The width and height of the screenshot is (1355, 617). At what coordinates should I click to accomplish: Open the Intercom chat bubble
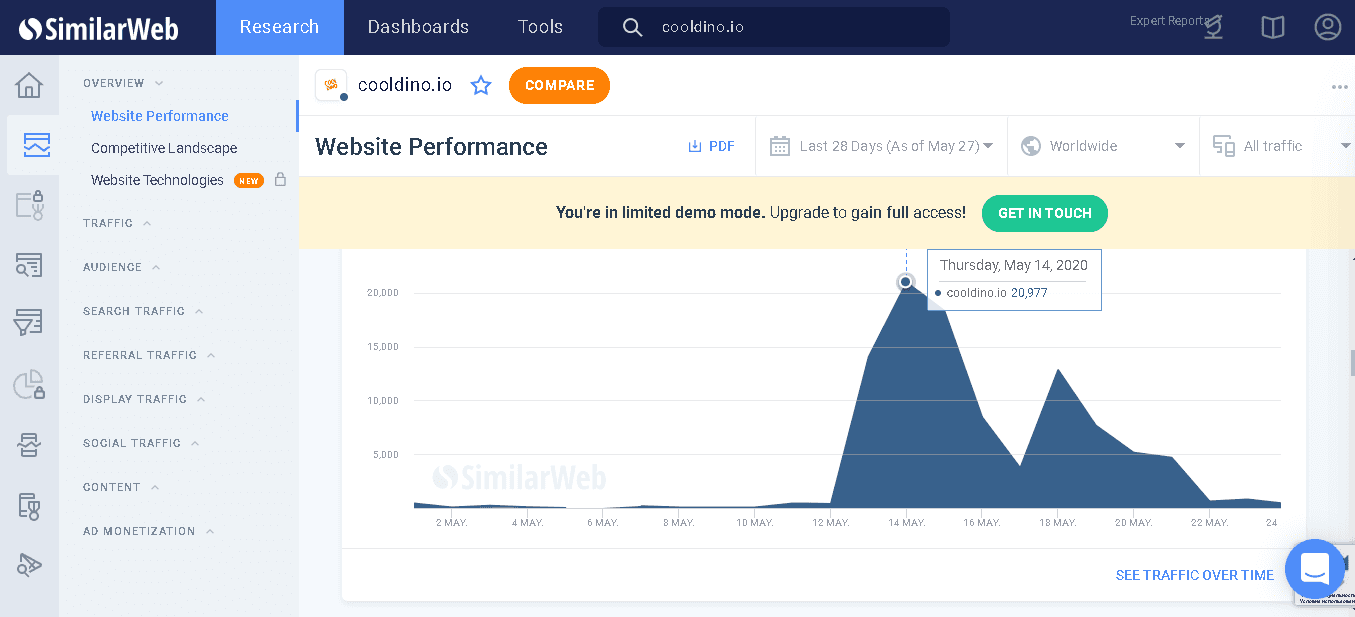coord(1314,568)
